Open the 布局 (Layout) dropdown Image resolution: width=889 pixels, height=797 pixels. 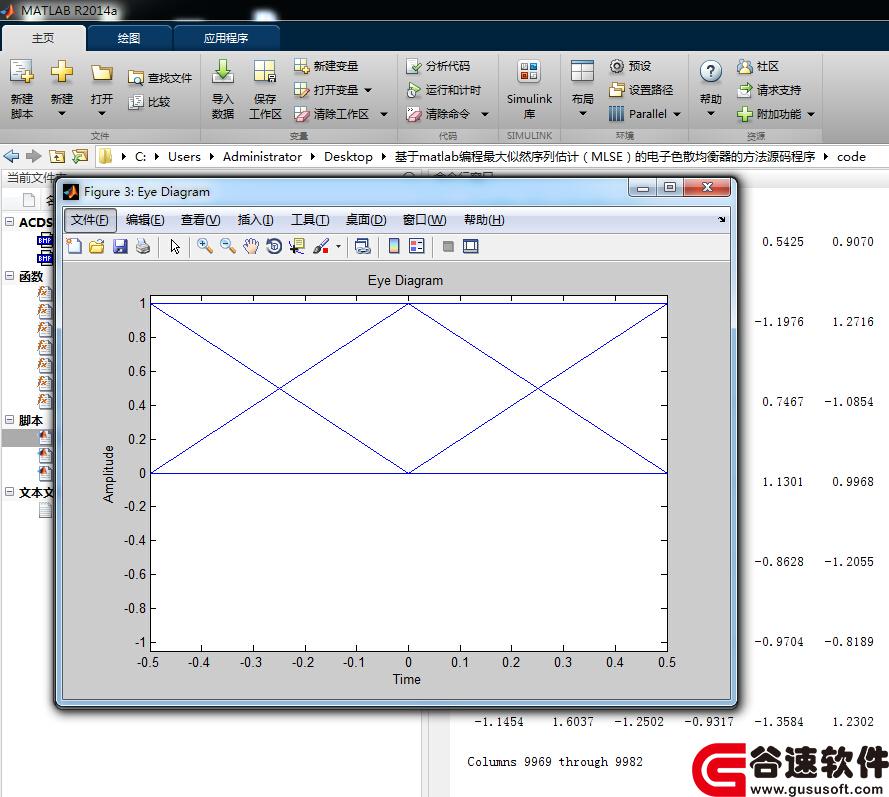click(582, 114)
